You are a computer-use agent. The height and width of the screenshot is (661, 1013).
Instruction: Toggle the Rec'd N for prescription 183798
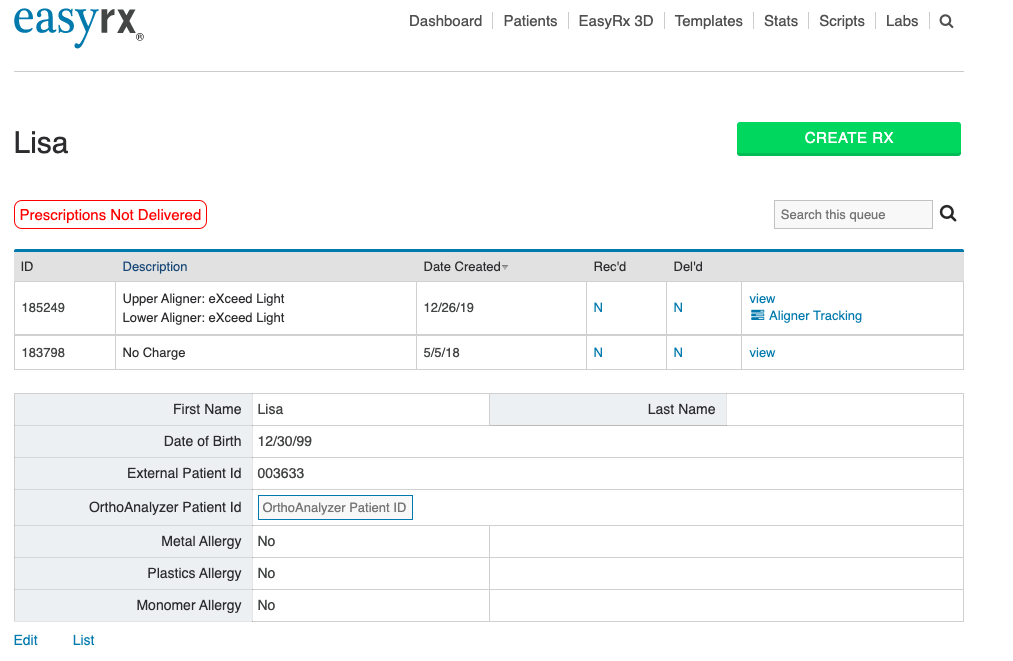(x=598, y=353)
